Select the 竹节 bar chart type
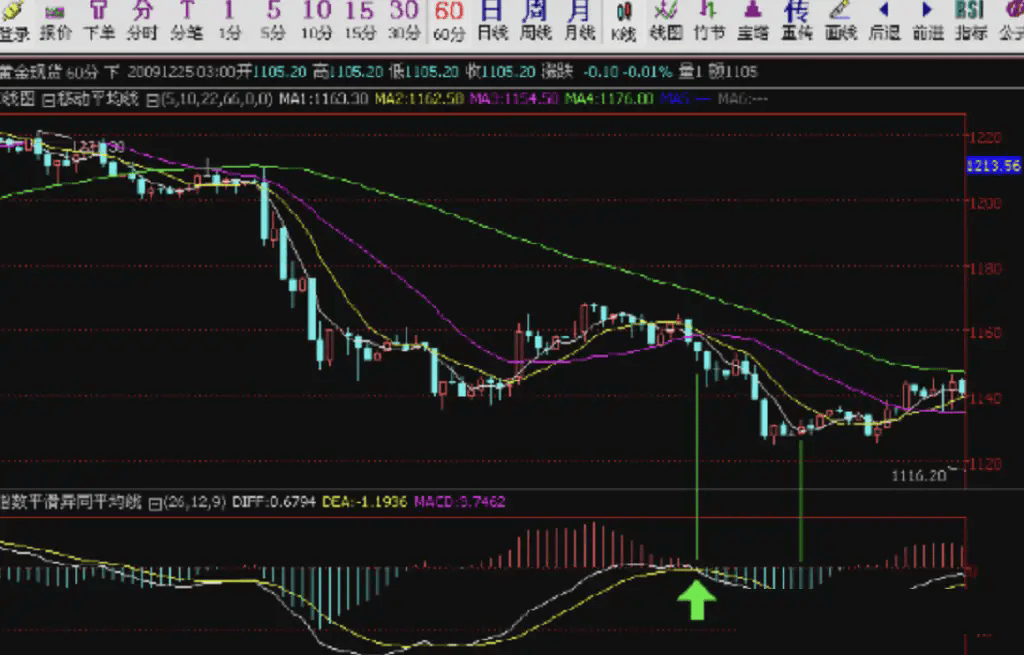Viewport: 1024px width, 655px height. [709, 21]
